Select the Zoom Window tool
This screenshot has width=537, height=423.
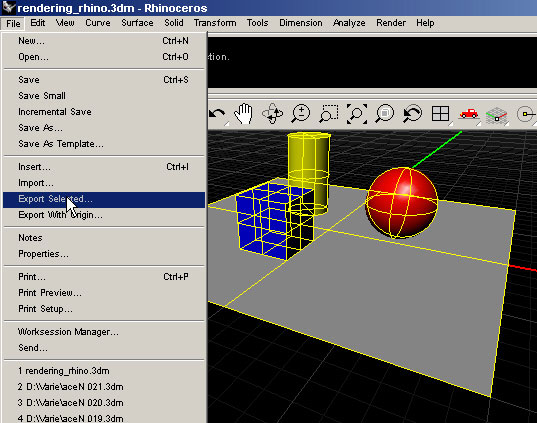point(328,114)
